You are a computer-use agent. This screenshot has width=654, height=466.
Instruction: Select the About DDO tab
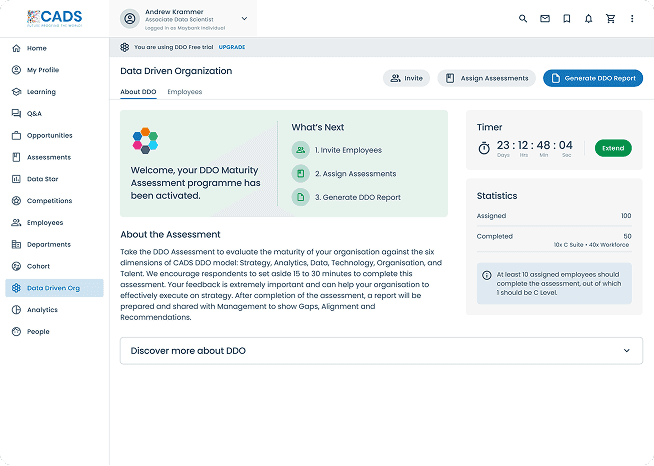point(138,92)
